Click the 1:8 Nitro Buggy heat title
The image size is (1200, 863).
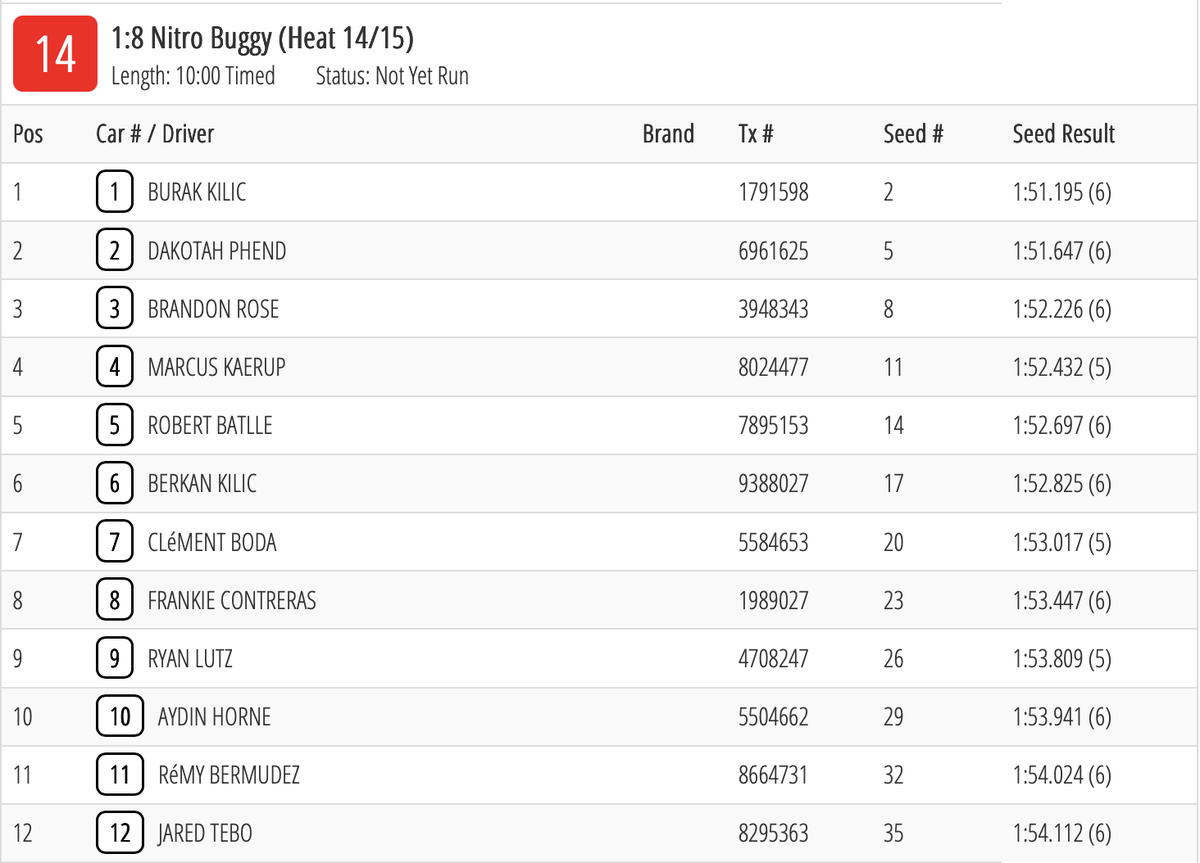tap(262, 38)
